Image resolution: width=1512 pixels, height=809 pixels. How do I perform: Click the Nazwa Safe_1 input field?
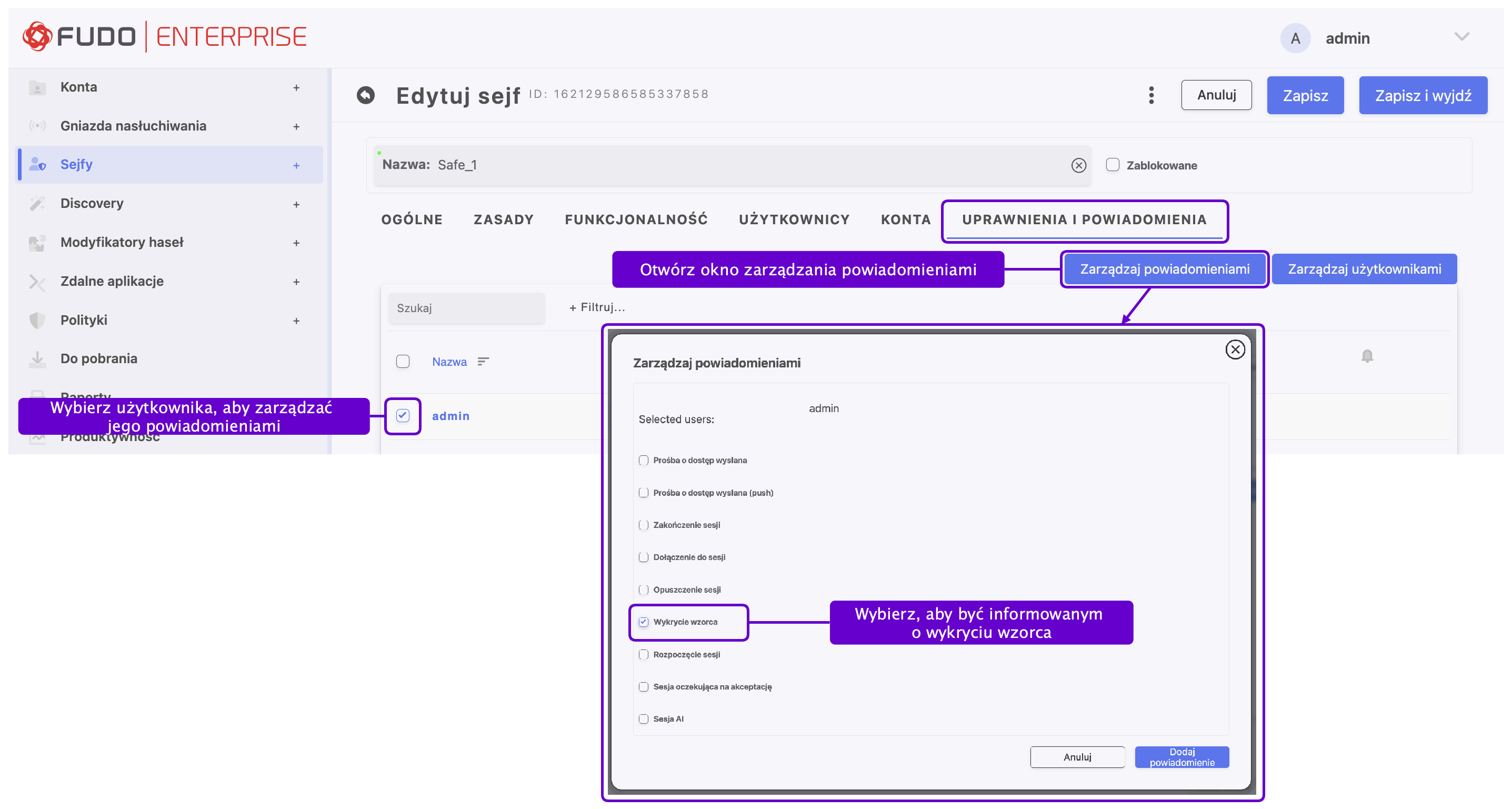tap(732, 165)
